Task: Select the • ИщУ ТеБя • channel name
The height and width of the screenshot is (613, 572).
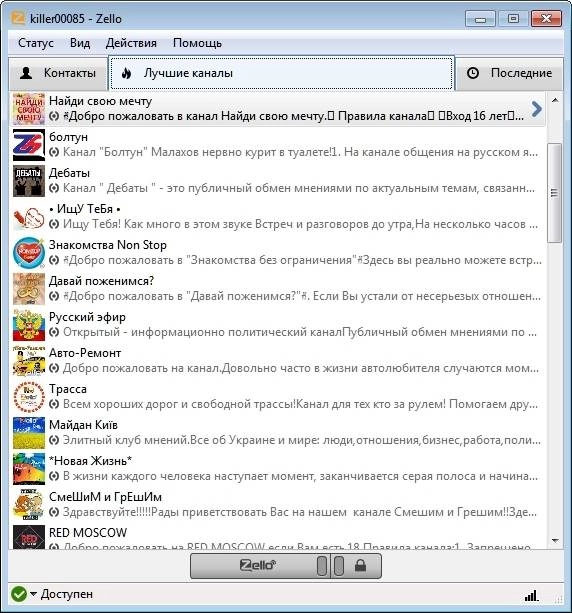Action: [84, 209]
